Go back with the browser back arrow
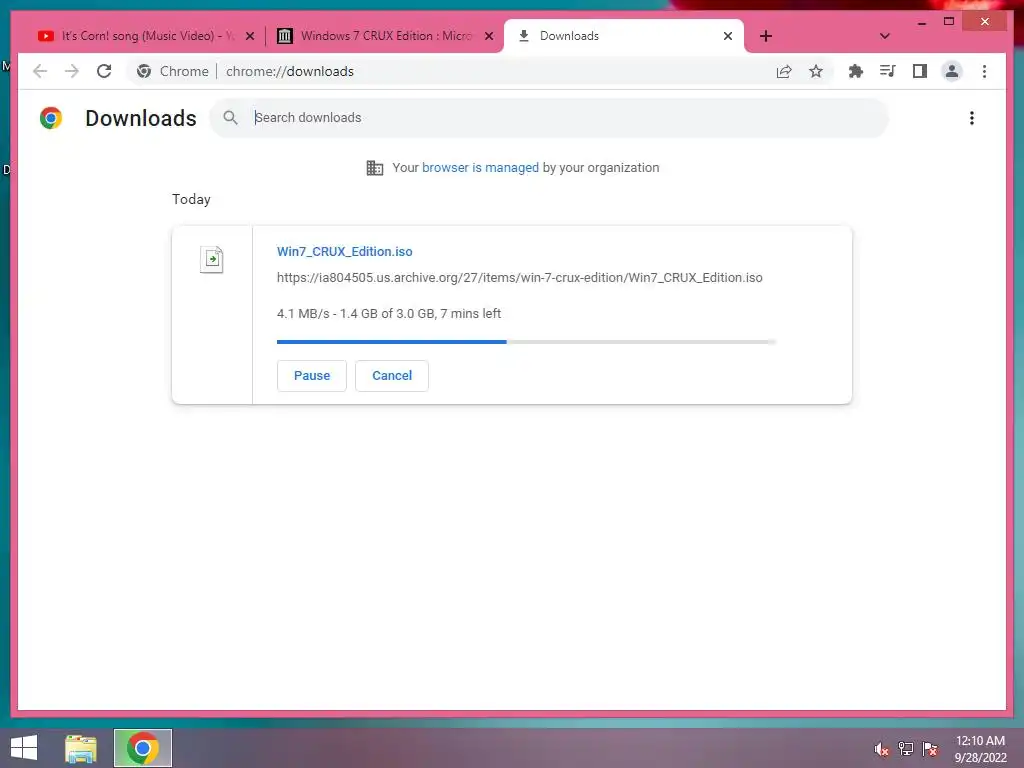 pos(40,71)
